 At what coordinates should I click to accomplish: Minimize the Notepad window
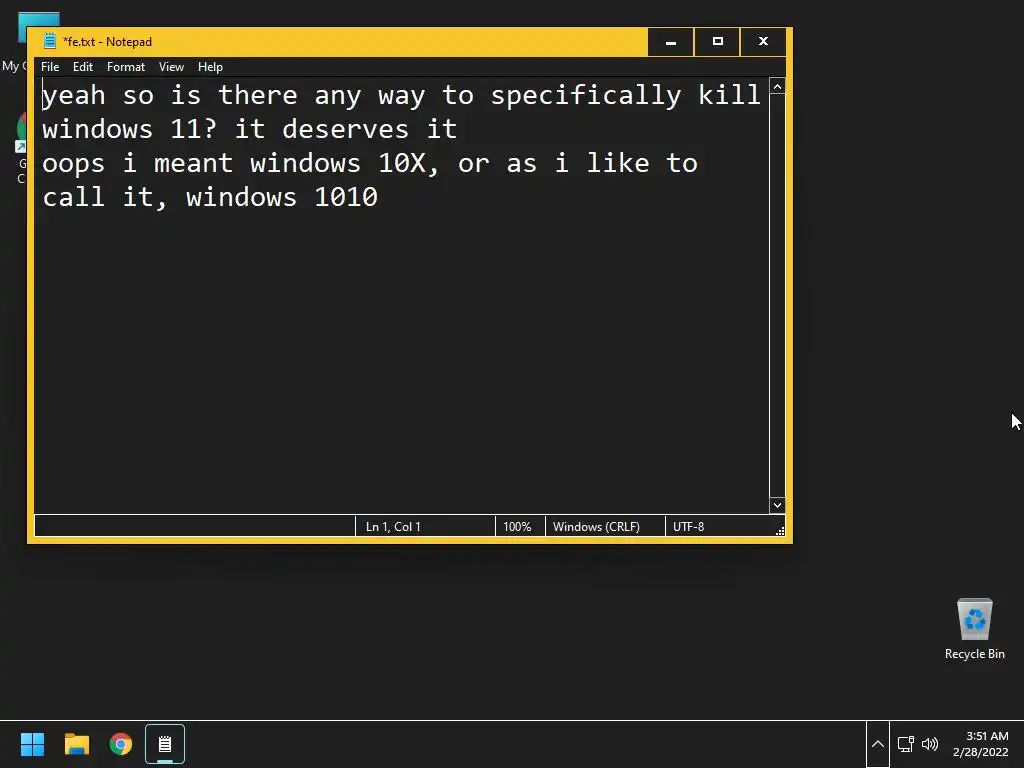pyautogui.click(x=671, y=42)
